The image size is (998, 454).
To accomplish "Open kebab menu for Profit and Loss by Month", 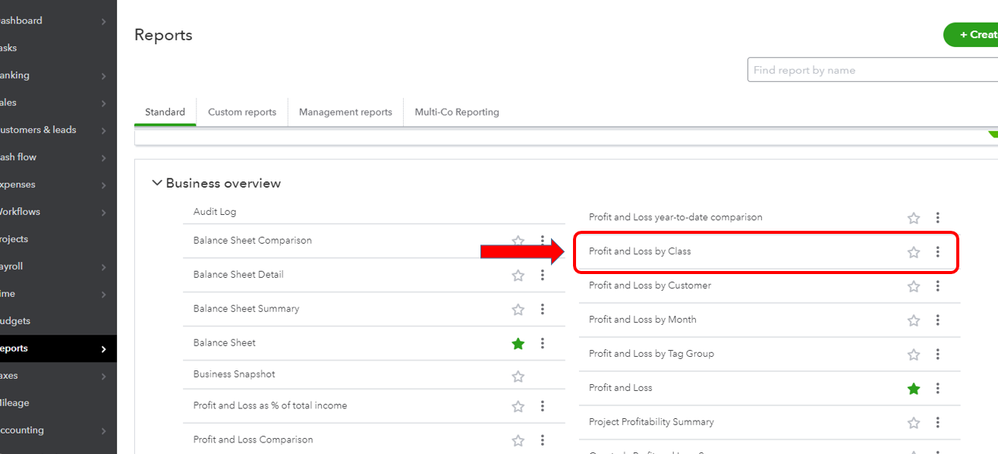I will [937, 320].
